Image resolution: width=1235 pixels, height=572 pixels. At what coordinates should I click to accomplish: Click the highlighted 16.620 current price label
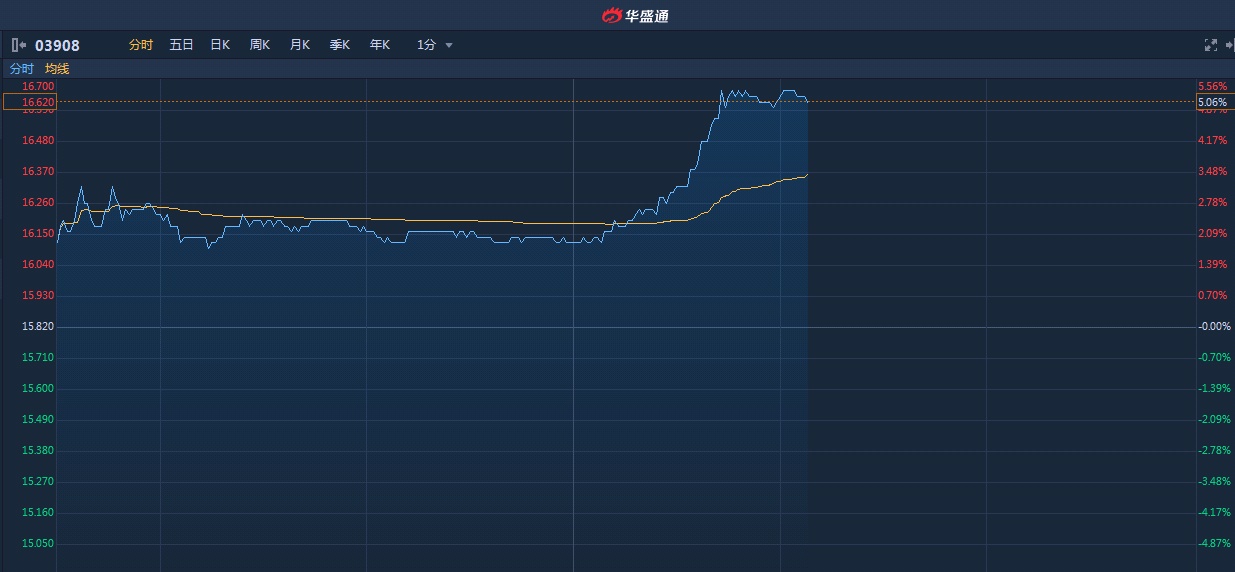(x=30, y=102)
